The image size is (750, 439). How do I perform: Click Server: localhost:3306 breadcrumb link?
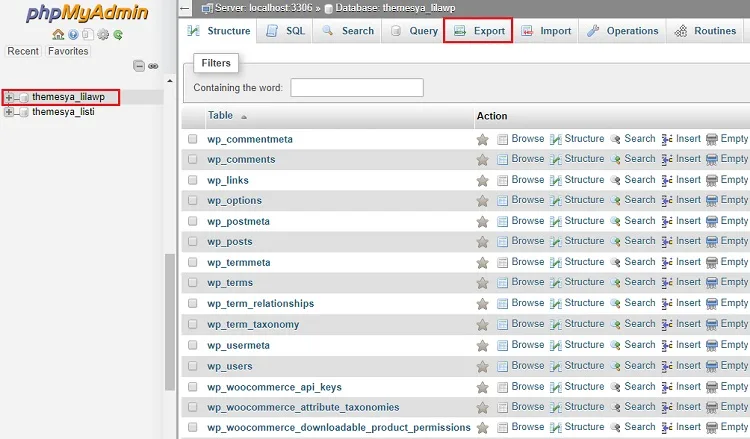(264, 8)
